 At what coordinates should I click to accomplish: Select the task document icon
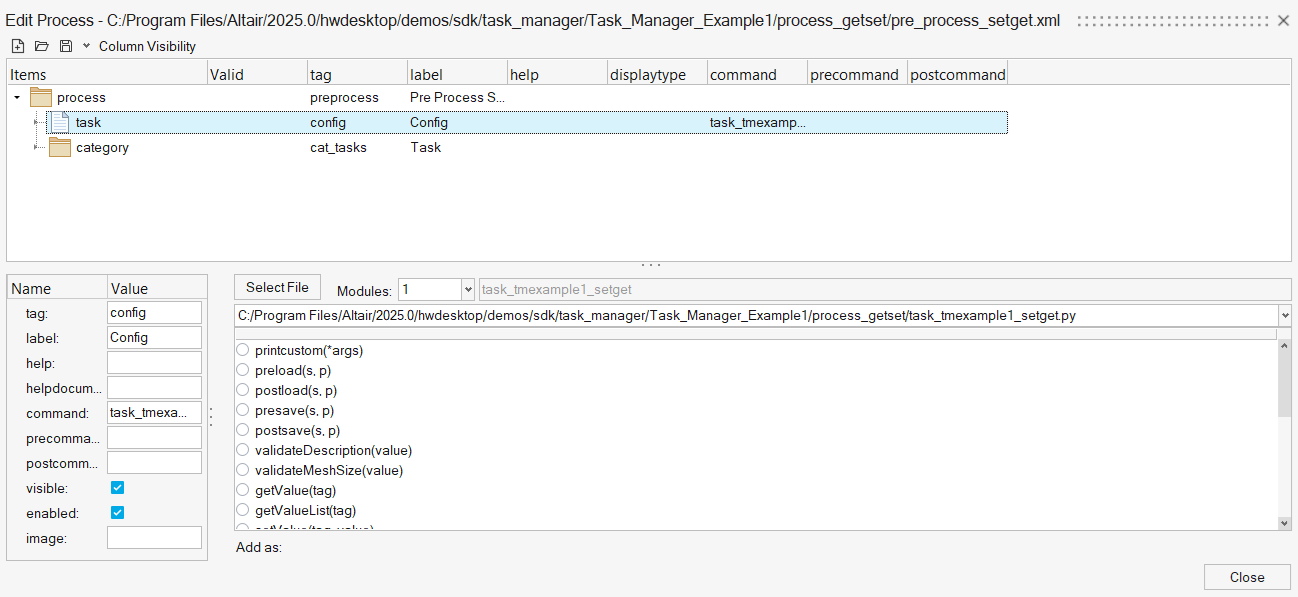coord(60,122)
